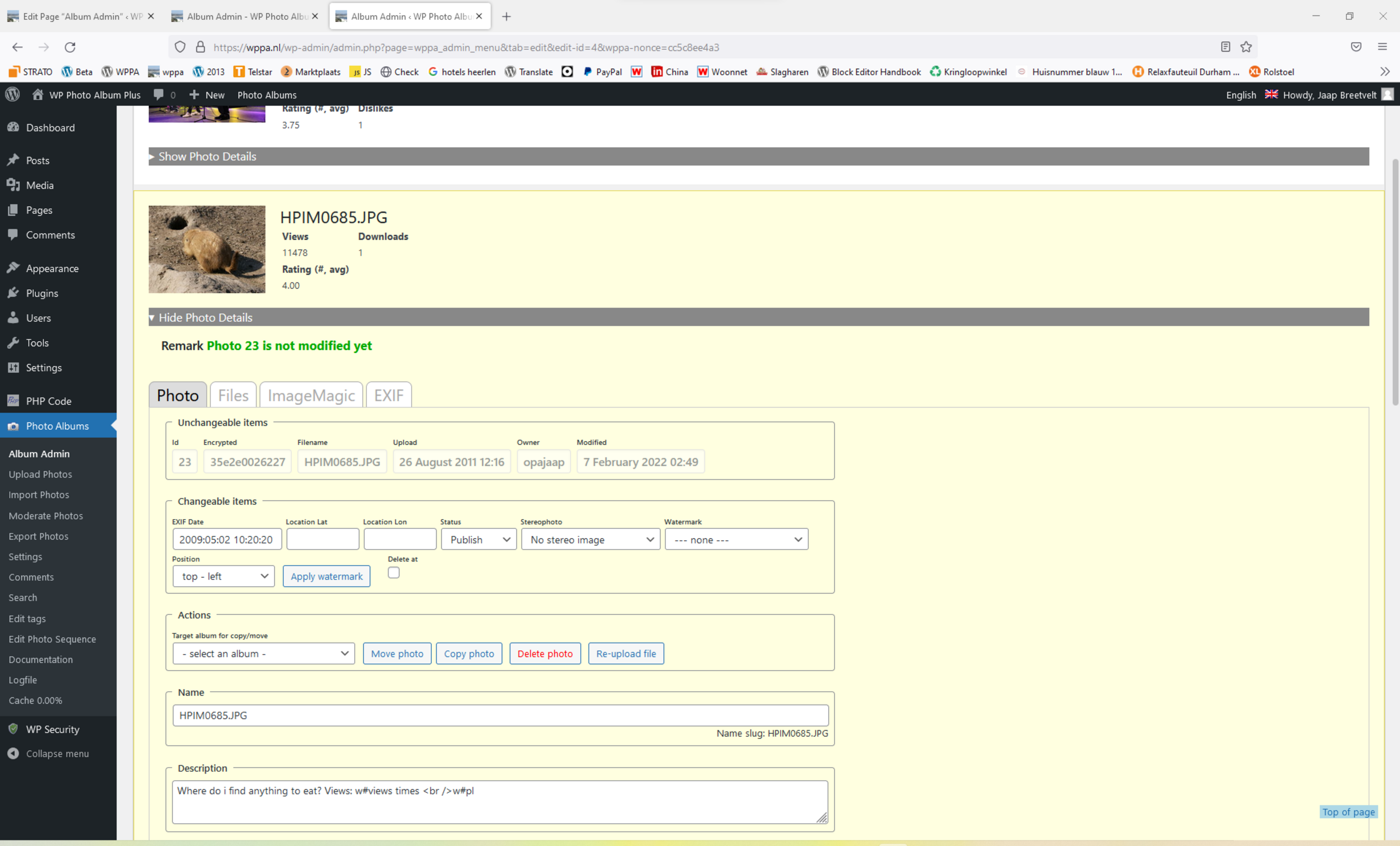
Task: Tick the Delete at checkbox
Action: 393,573
